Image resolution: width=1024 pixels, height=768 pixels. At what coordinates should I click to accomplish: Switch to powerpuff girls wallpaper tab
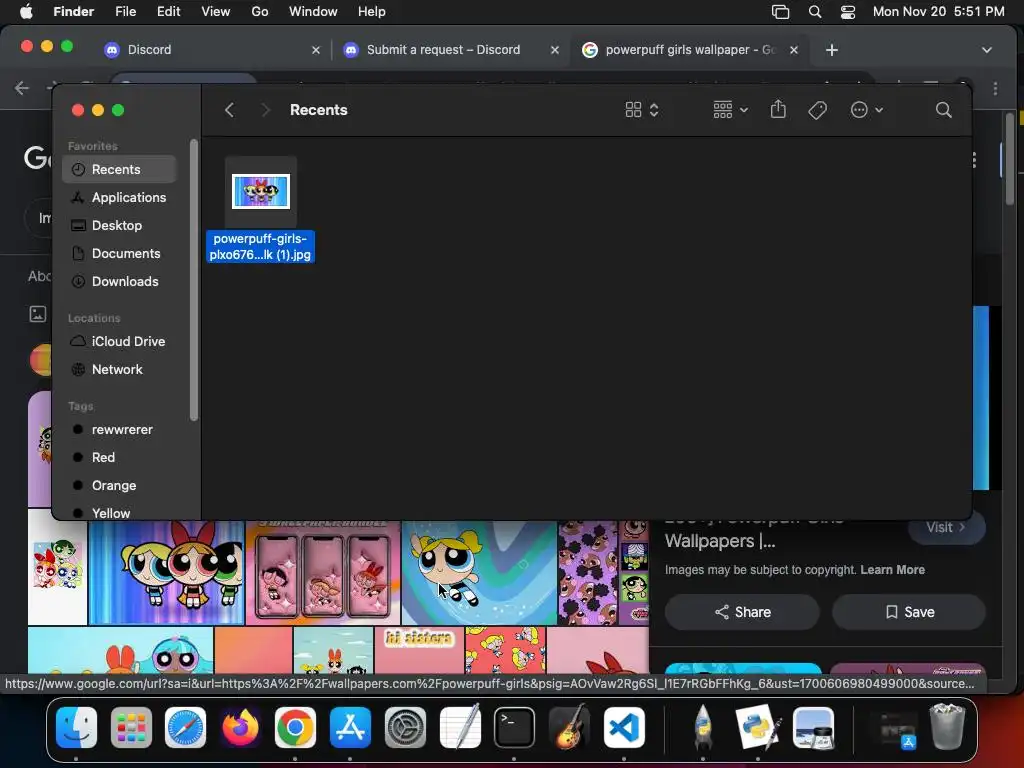(690, 50)
